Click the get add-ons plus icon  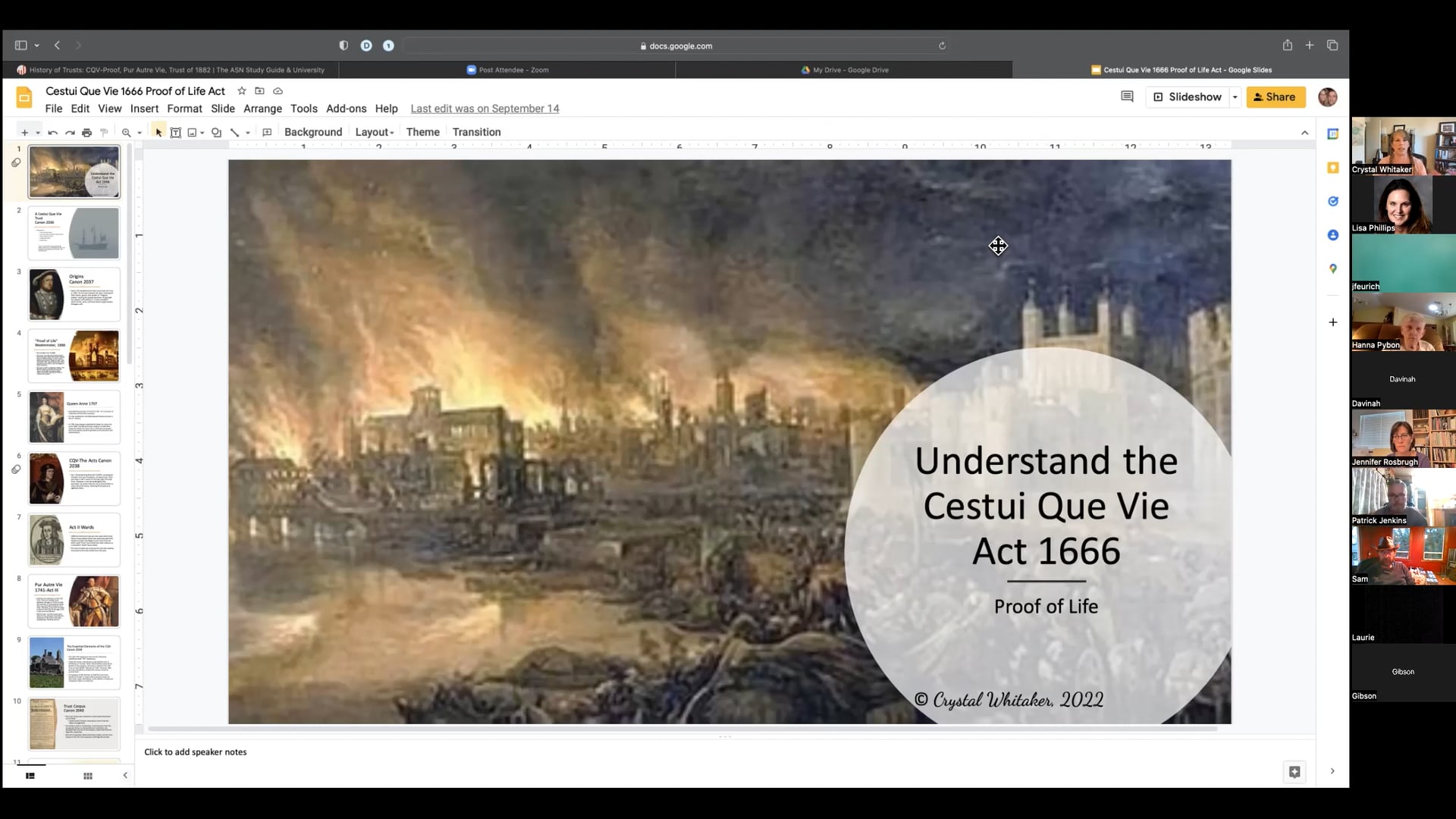[x=1333, y=322]
